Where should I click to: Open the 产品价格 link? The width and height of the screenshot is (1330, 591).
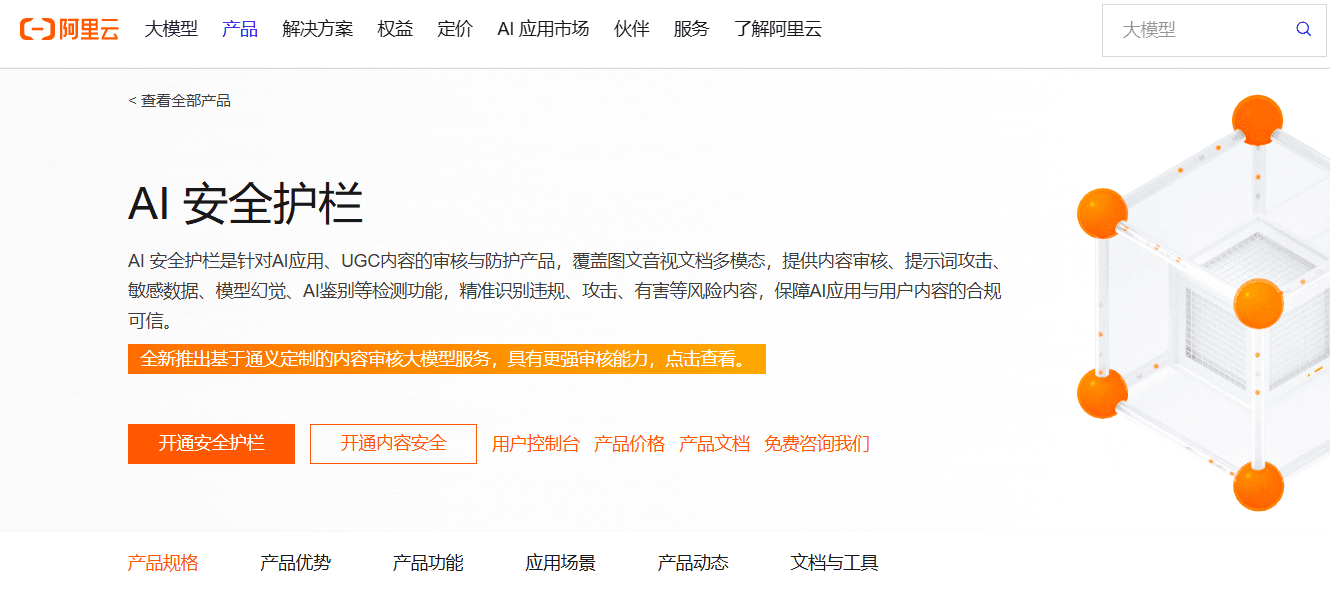(x=630, y=444)
